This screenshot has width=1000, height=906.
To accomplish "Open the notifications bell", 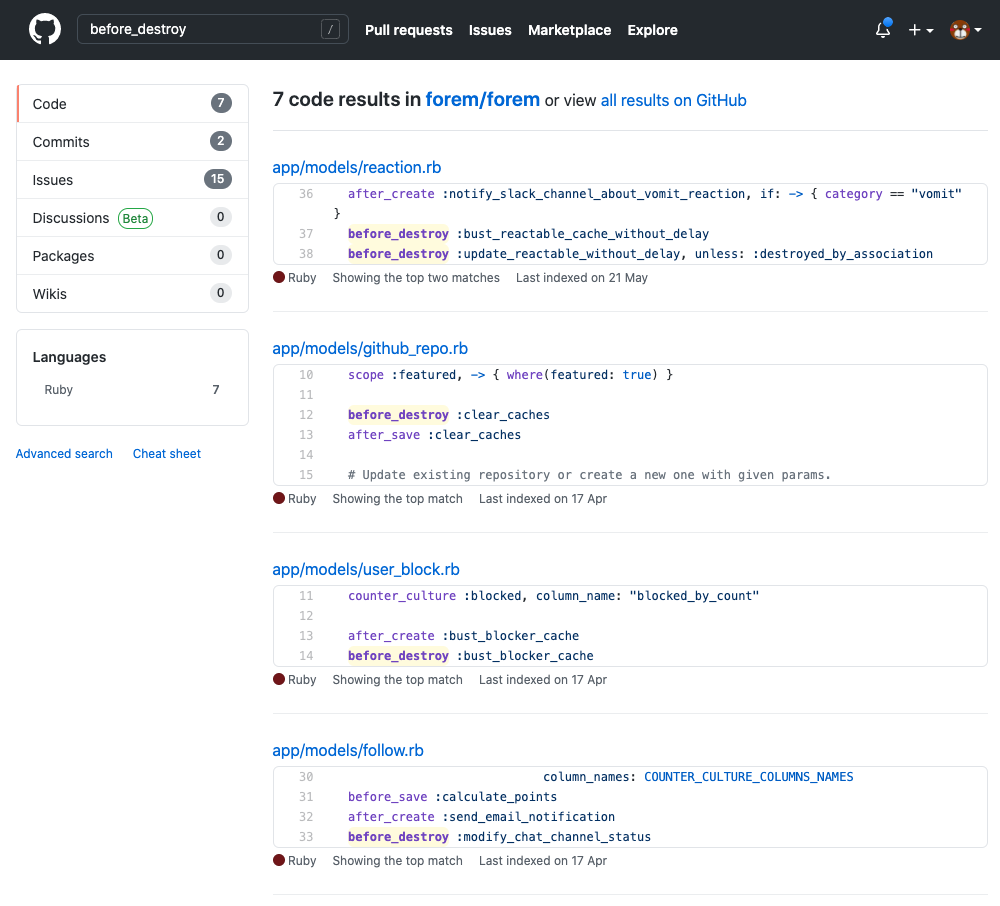I will coord(883,29).
